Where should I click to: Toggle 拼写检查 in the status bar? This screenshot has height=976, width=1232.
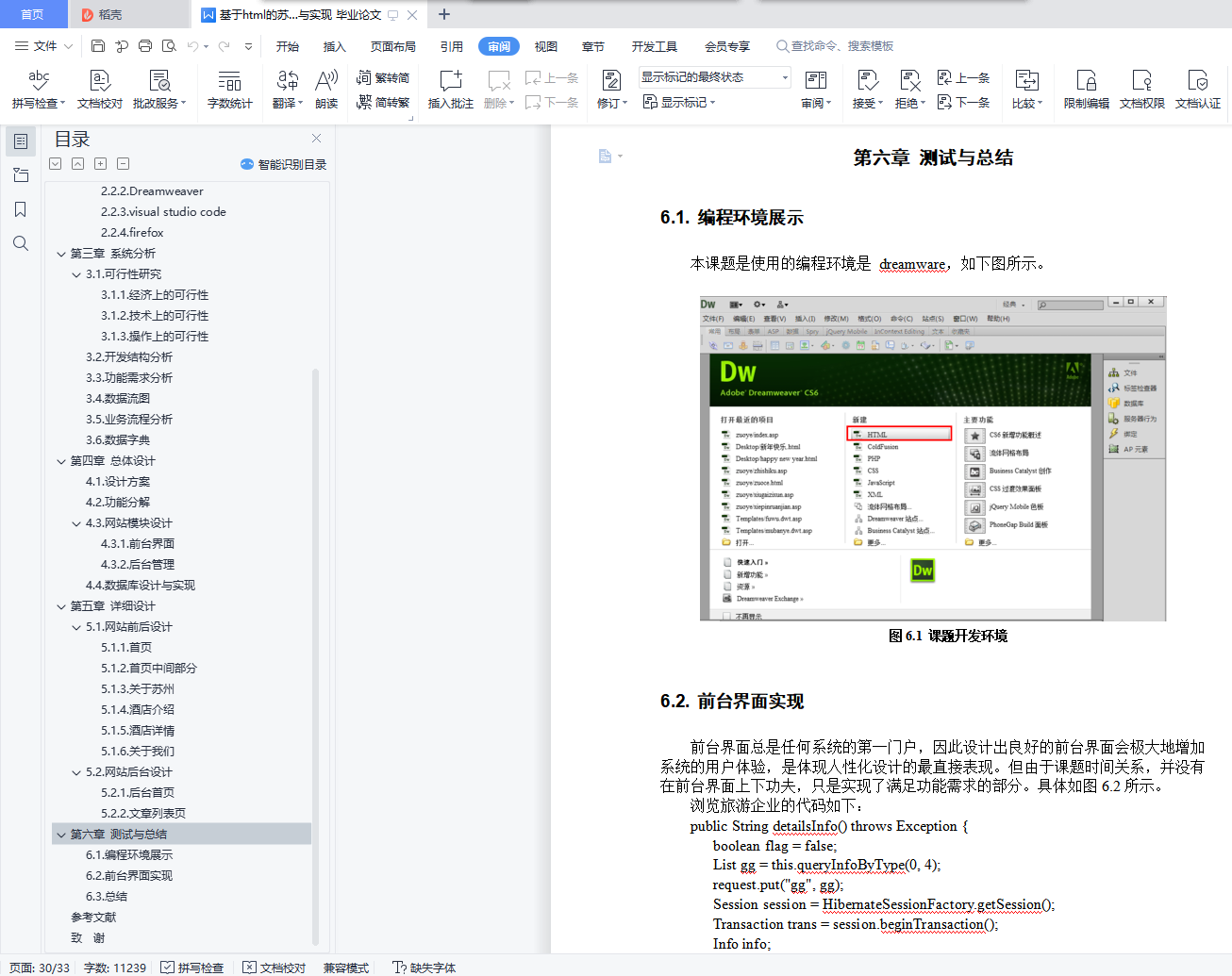pos(192,968)
